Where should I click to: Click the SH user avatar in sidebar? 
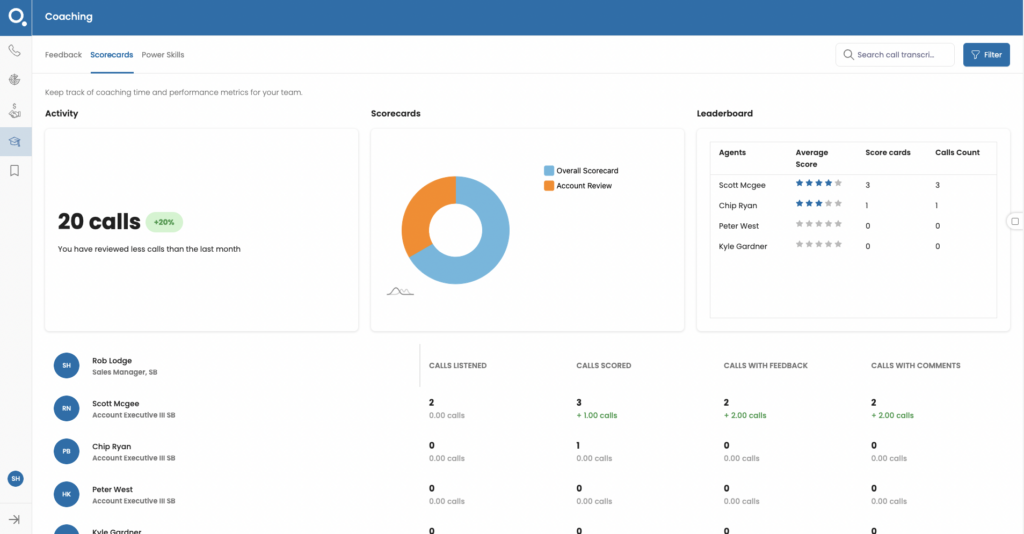point(15,479)
